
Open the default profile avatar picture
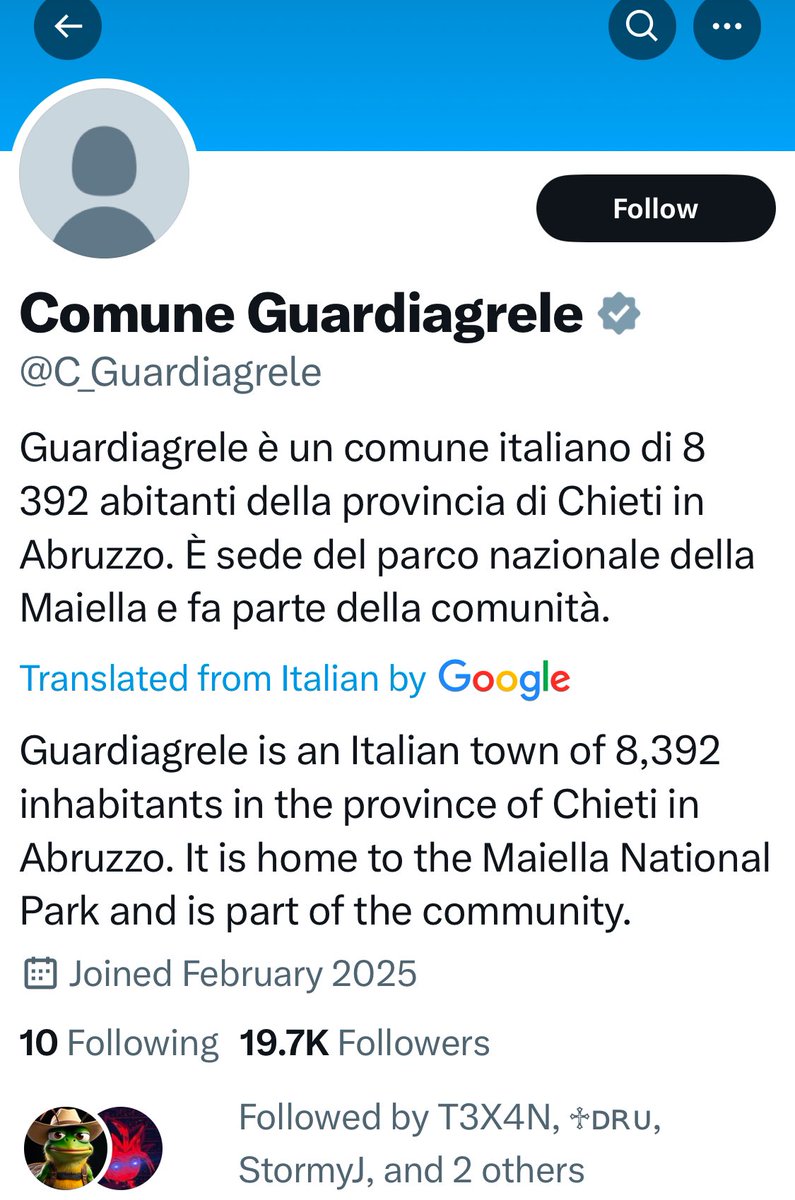[x=105, y=180]
